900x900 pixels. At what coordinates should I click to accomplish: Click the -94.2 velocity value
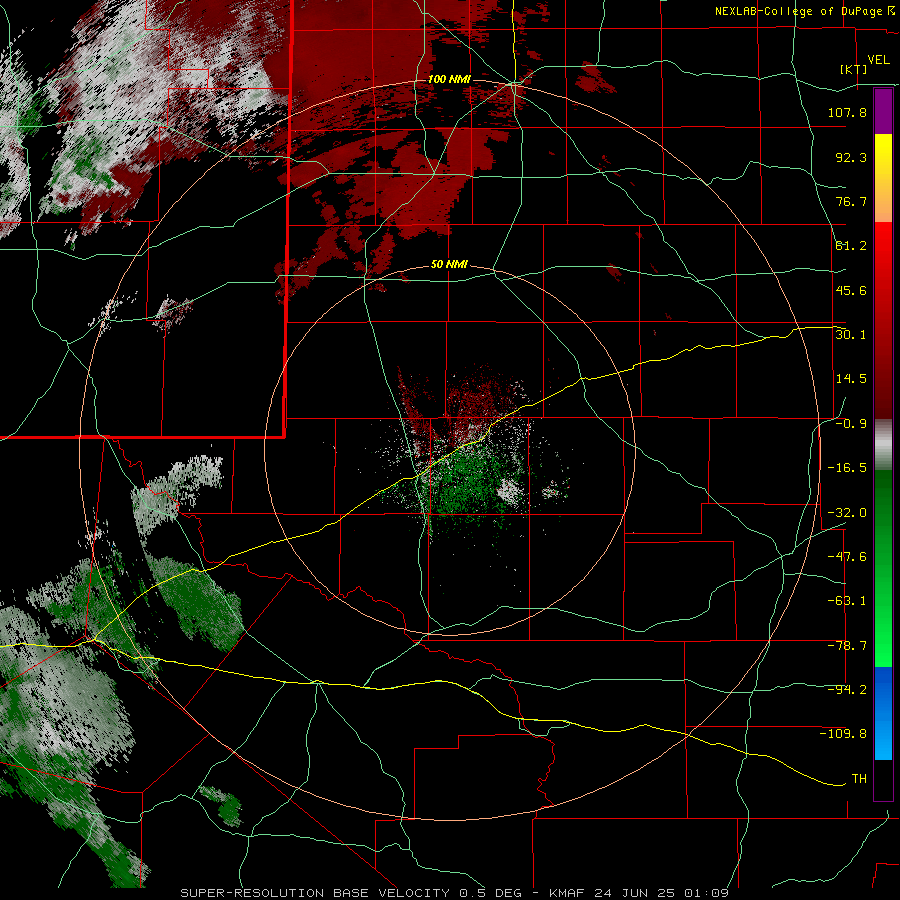pyautogui.click(x=847, y=690)
